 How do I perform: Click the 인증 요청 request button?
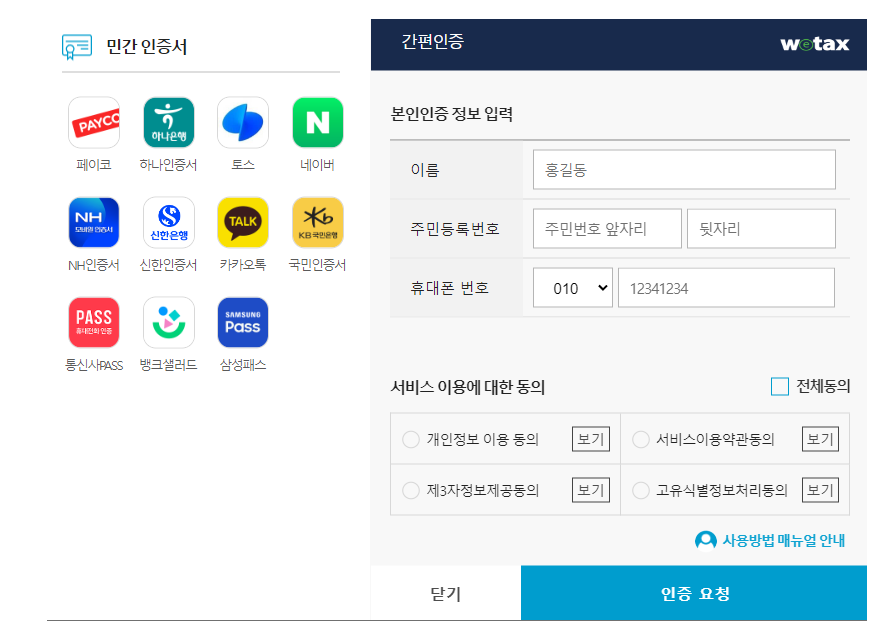(694, 593)
